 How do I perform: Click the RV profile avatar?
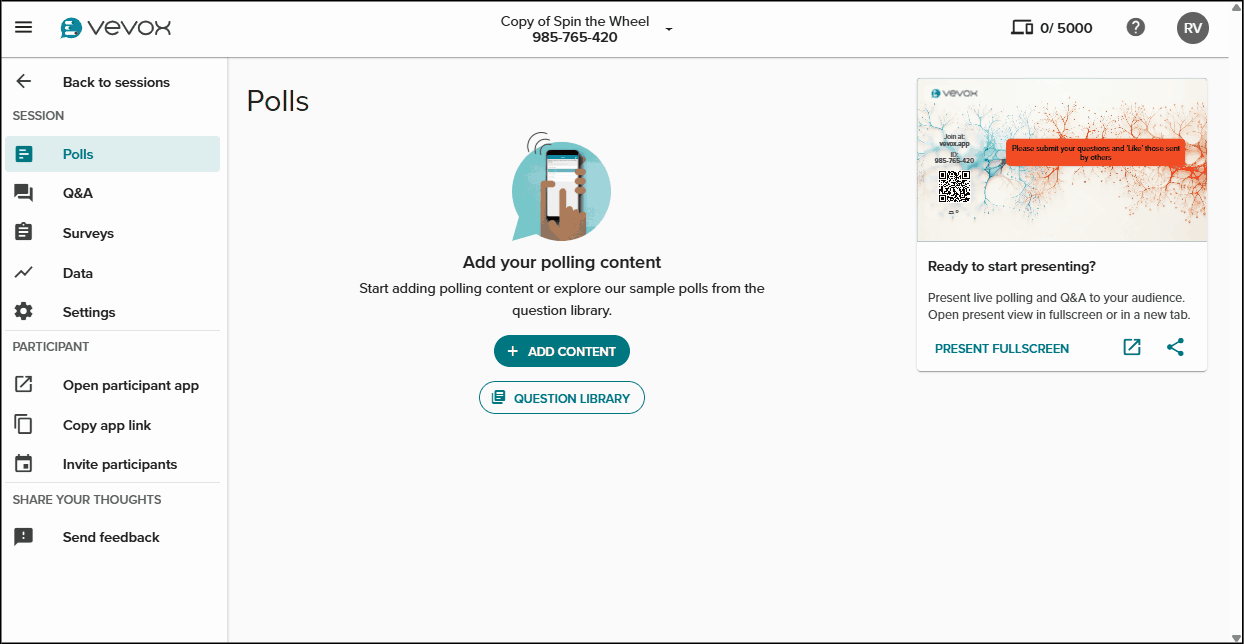click(1192, 27)
